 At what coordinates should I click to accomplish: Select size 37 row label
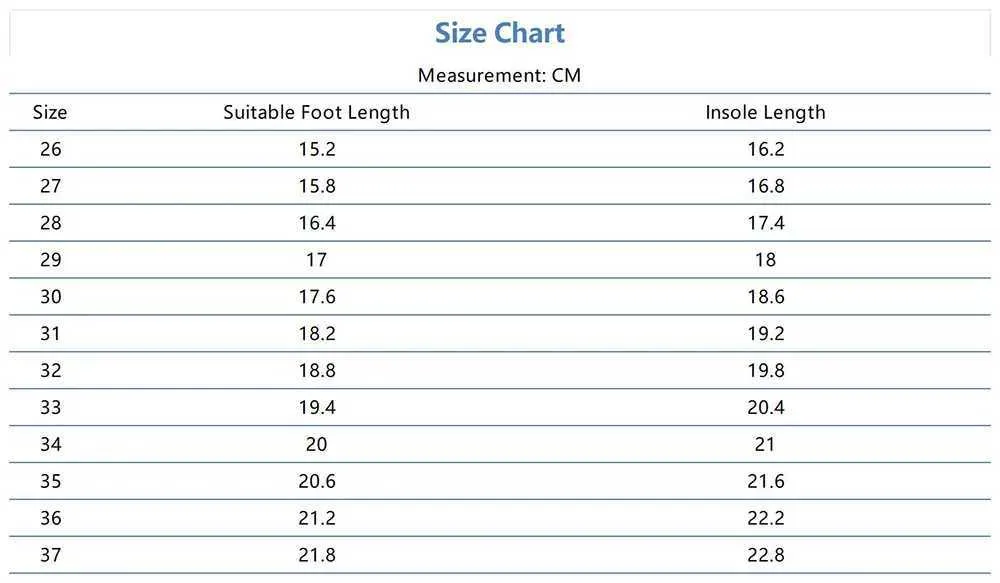(50, 555)
